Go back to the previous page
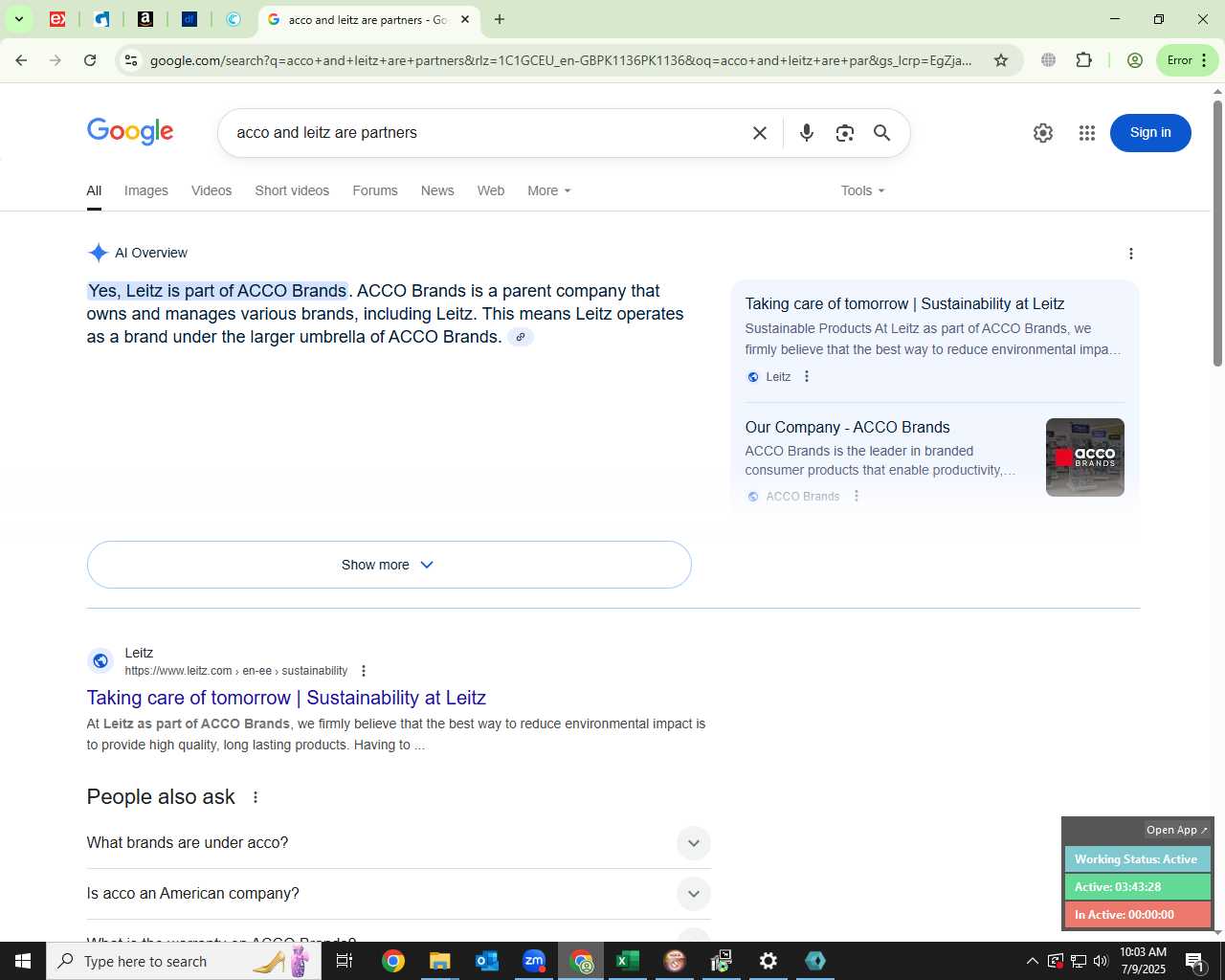This screenshot has height=980, width=1225. pyautogui.click(x=21, y=60)
